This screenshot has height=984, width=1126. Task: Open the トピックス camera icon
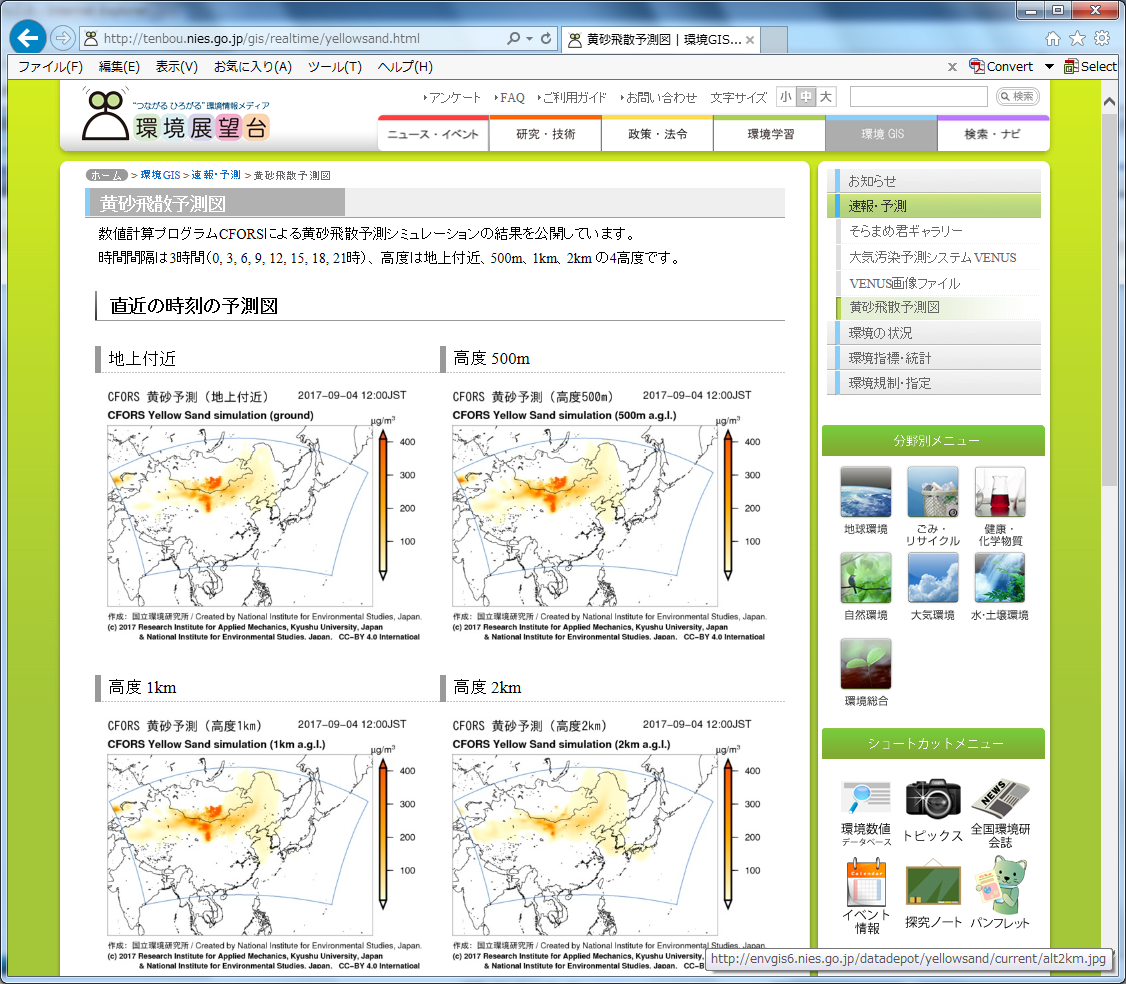[932, 799]
